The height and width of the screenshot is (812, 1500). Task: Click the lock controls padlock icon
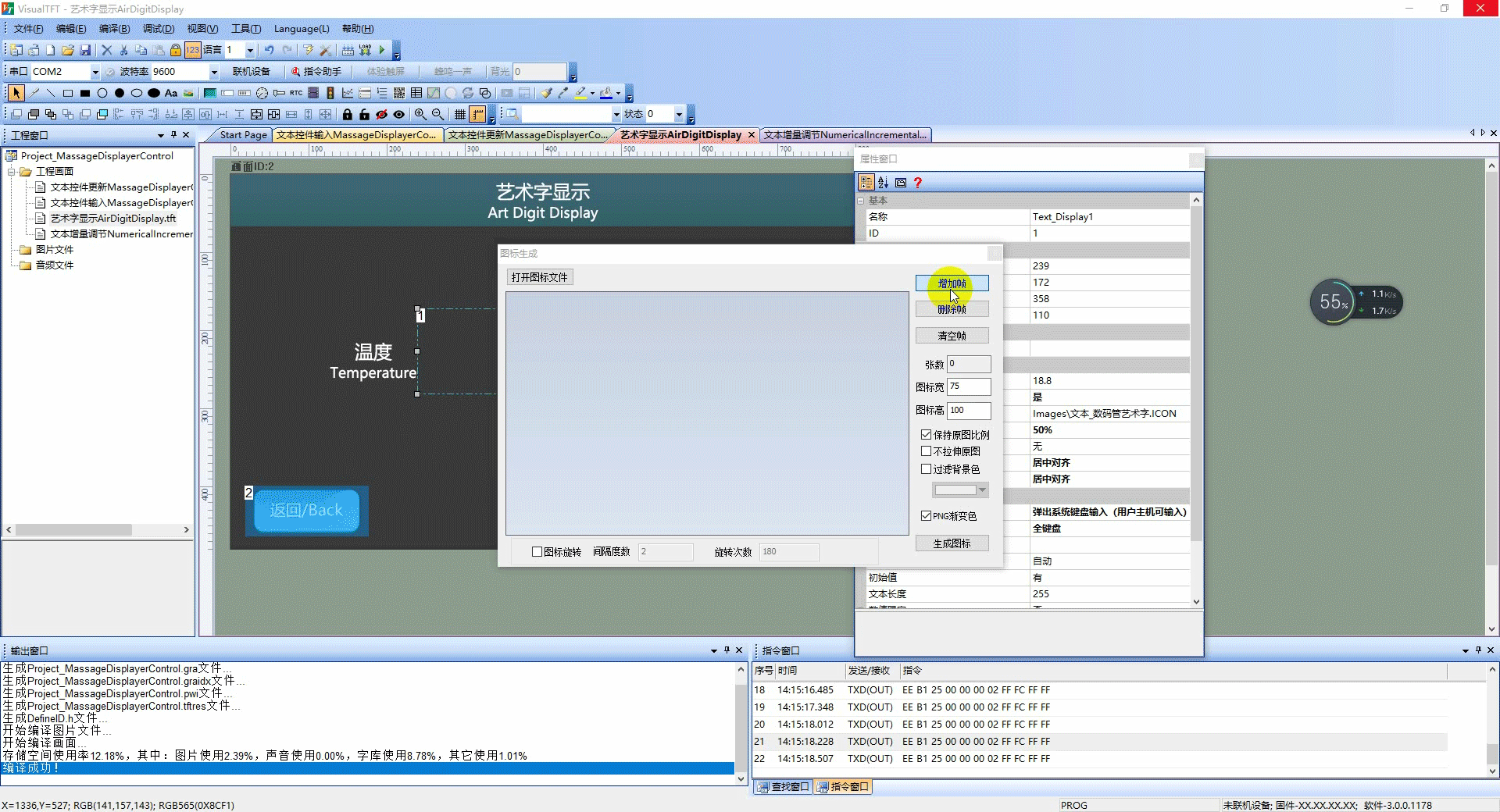click(348, 114)
